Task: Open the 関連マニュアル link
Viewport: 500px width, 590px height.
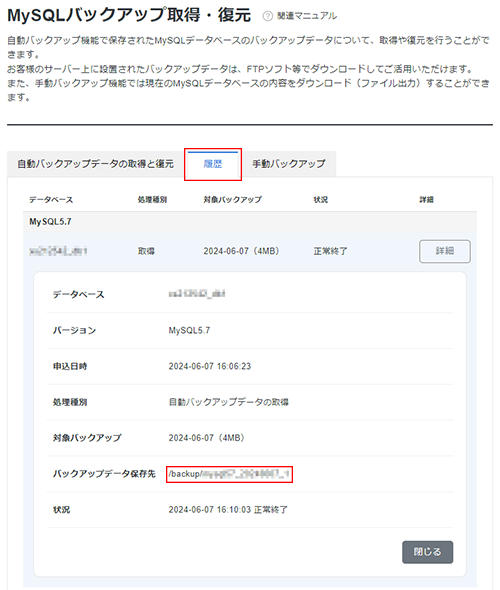Action: click(307, 16)
